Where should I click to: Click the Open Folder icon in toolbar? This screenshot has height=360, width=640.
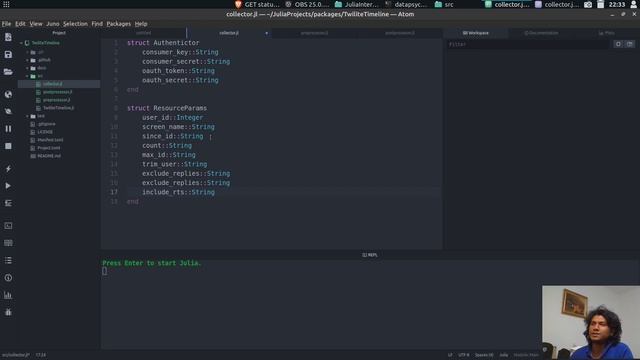(x=8, y=72)
